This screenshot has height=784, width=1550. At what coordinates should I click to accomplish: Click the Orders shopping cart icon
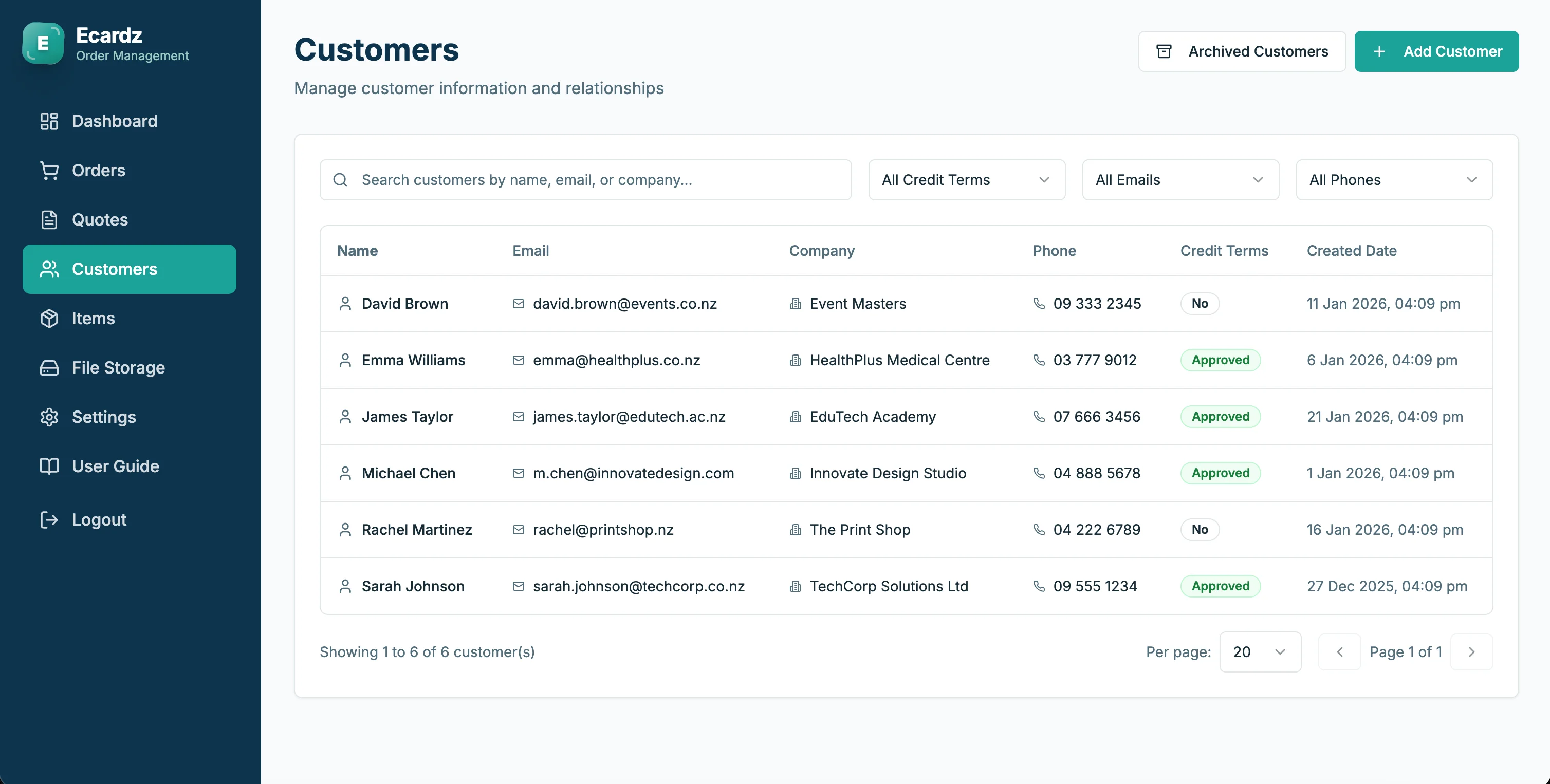tap(49, 170)
